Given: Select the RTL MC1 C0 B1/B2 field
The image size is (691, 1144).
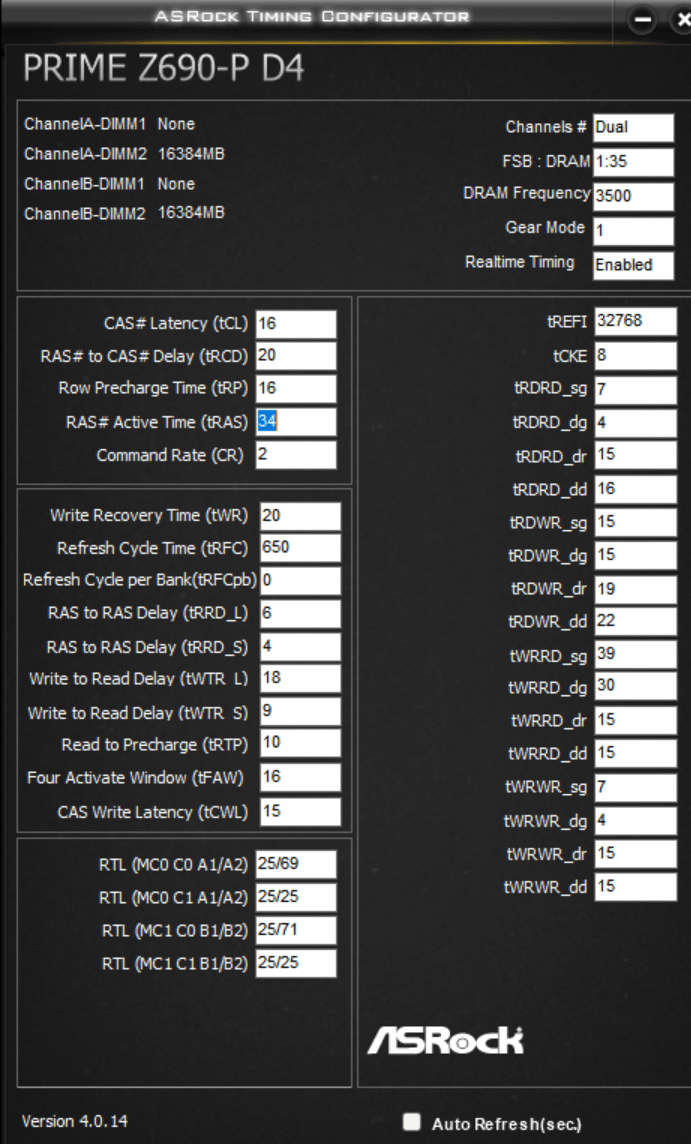Looking at the screenshot, I should tap(296, 930).
